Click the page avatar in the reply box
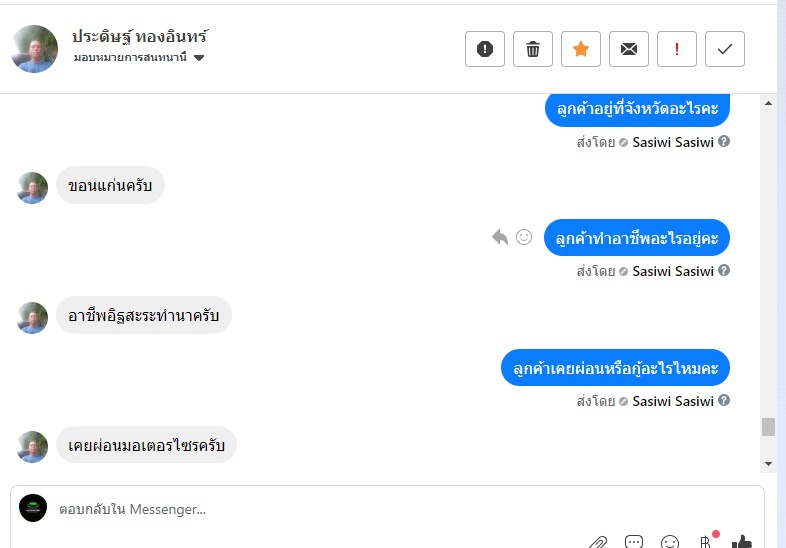The width and height of the screenshot is (786, 548). (33, 508)
